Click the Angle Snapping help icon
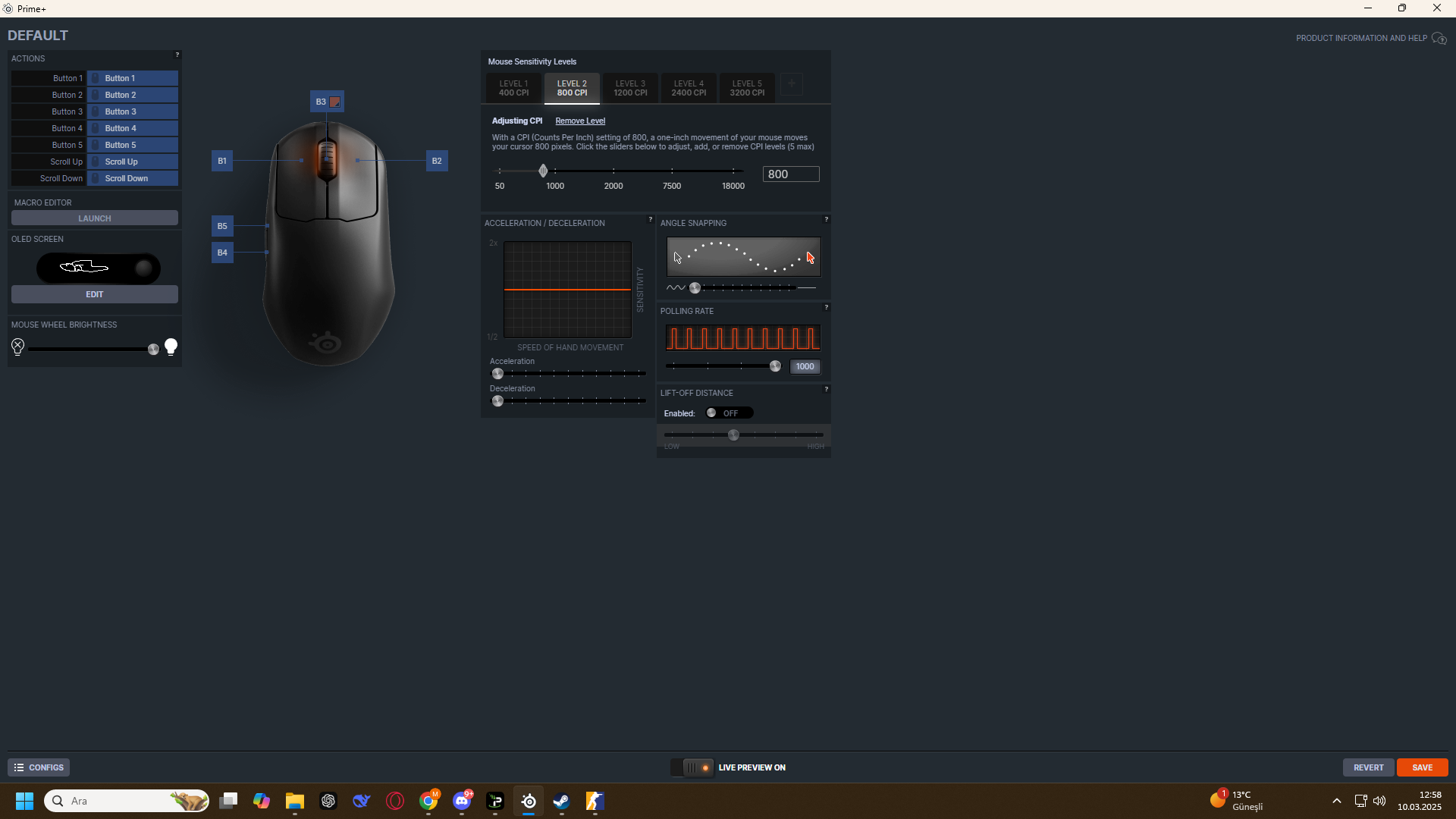The width and height of the screenshot is (1456, 819). coord(826,220)
